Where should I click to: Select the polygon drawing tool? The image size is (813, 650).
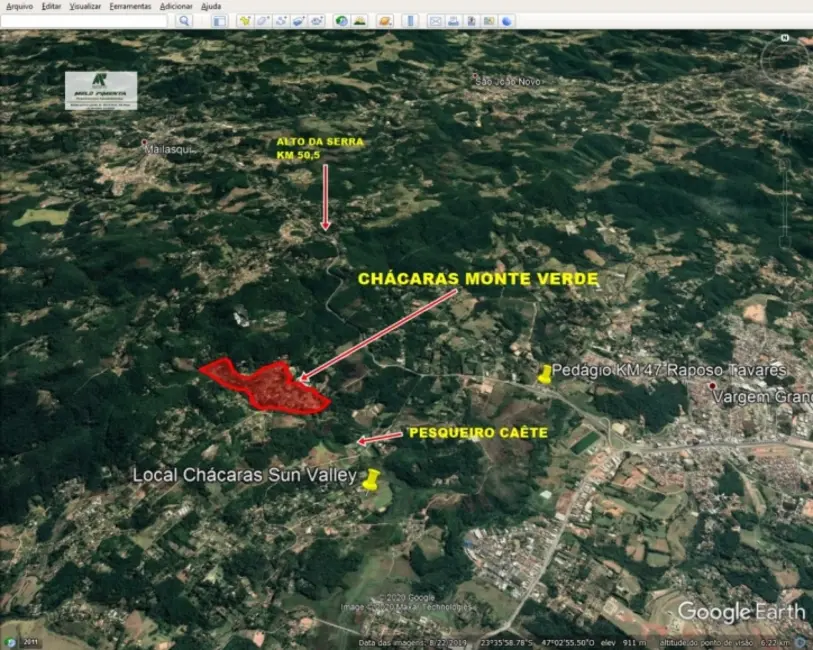262,20
